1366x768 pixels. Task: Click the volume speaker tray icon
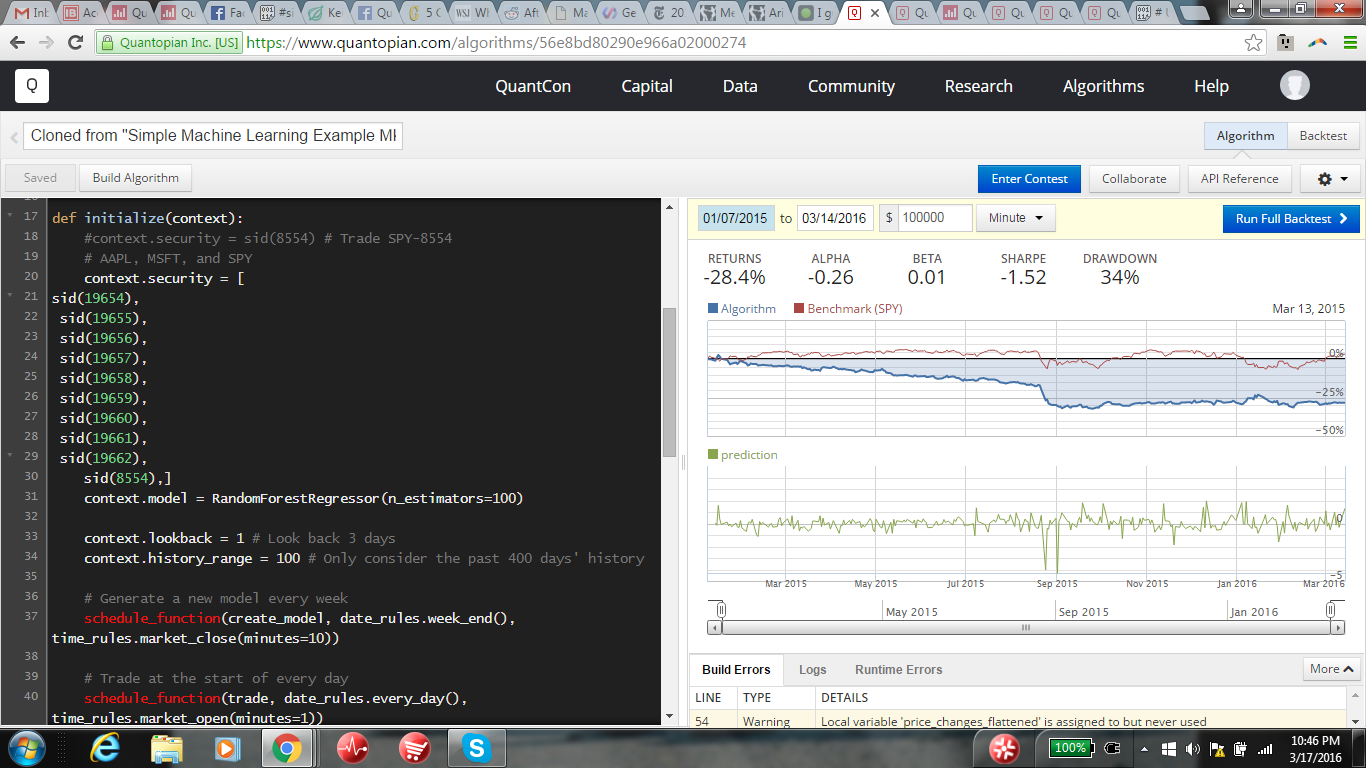point(1192,748)
